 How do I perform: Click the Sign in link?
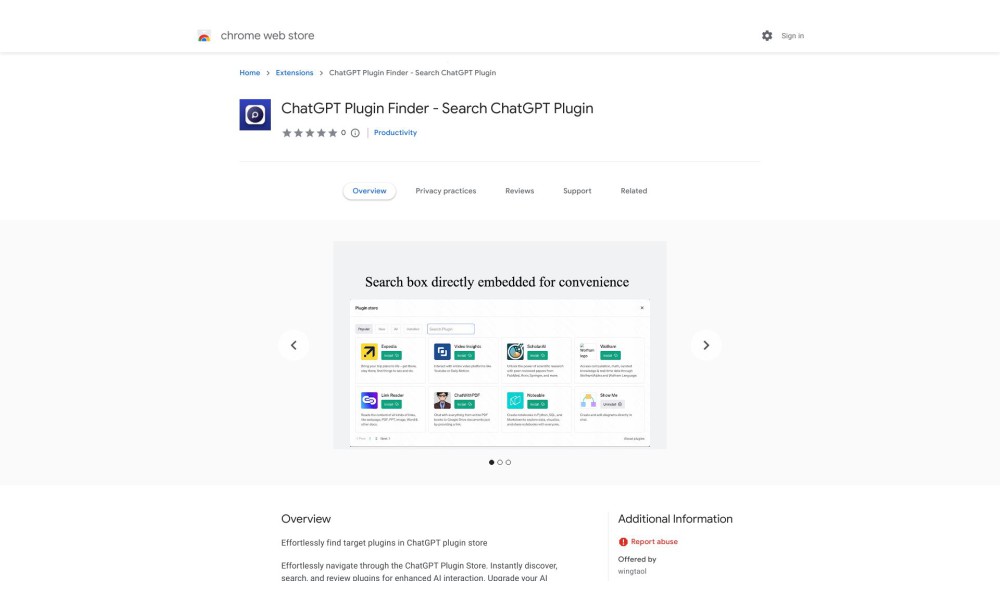(x=792, y=36)
